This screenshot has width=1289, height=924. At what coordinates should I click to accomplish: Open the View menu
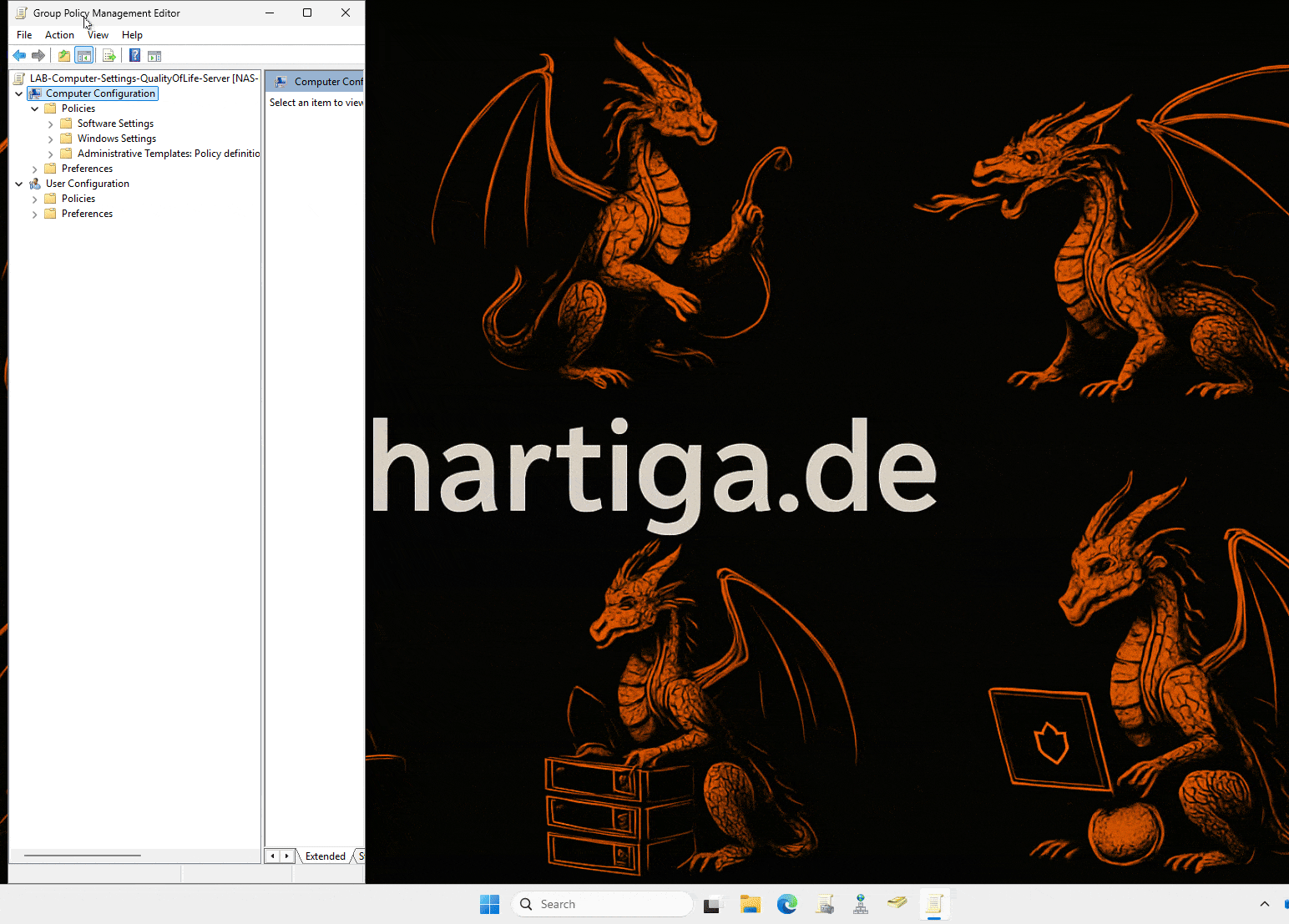coord(98,35)
